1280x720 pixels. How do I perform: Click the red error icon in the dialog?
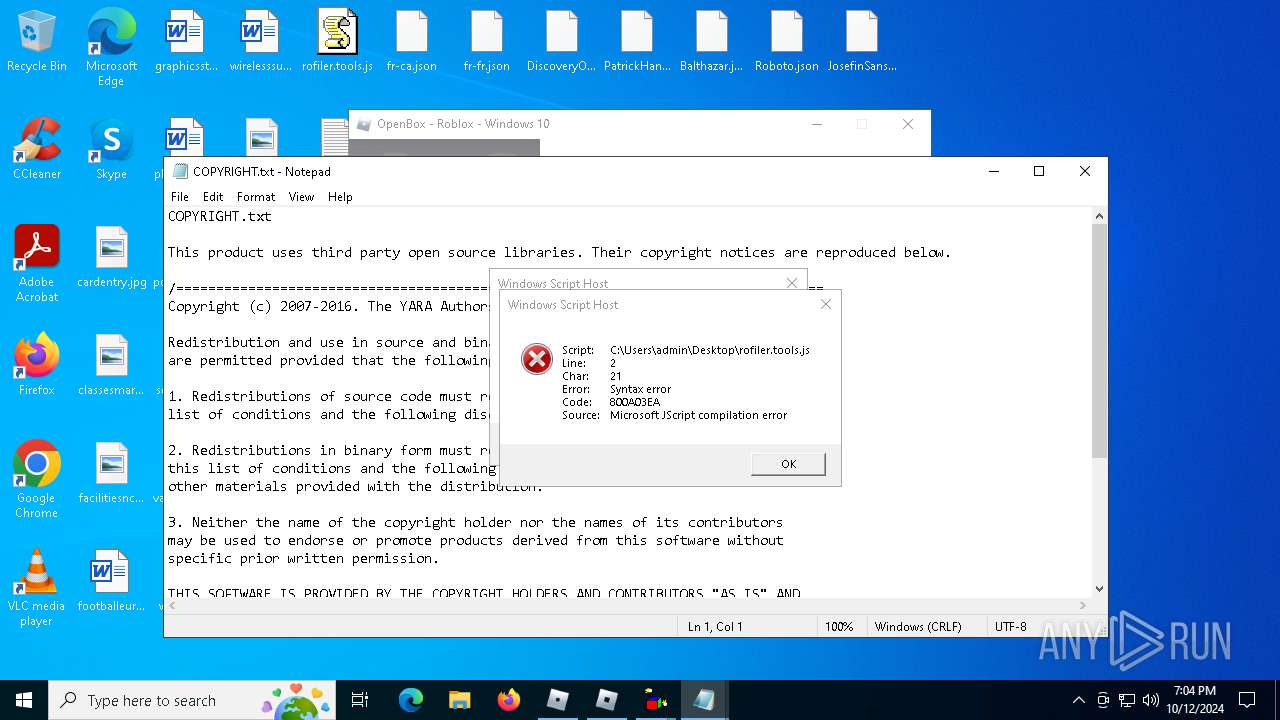pos(537,359)
